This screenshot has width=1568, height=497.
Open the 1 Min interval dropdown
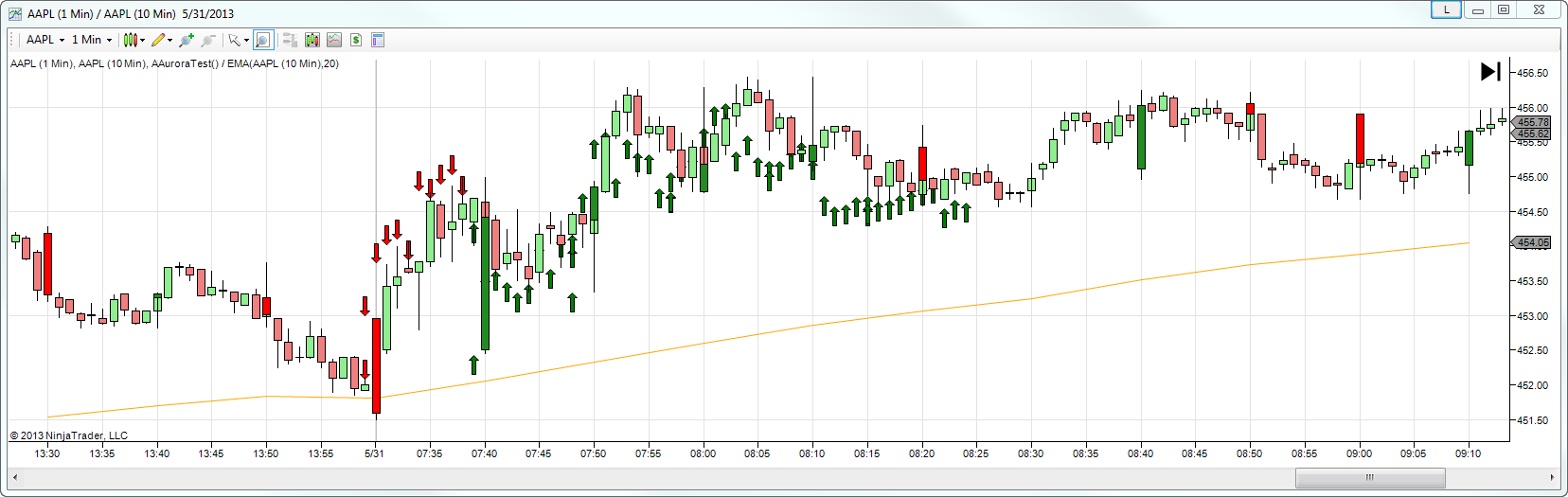[92, 40]
